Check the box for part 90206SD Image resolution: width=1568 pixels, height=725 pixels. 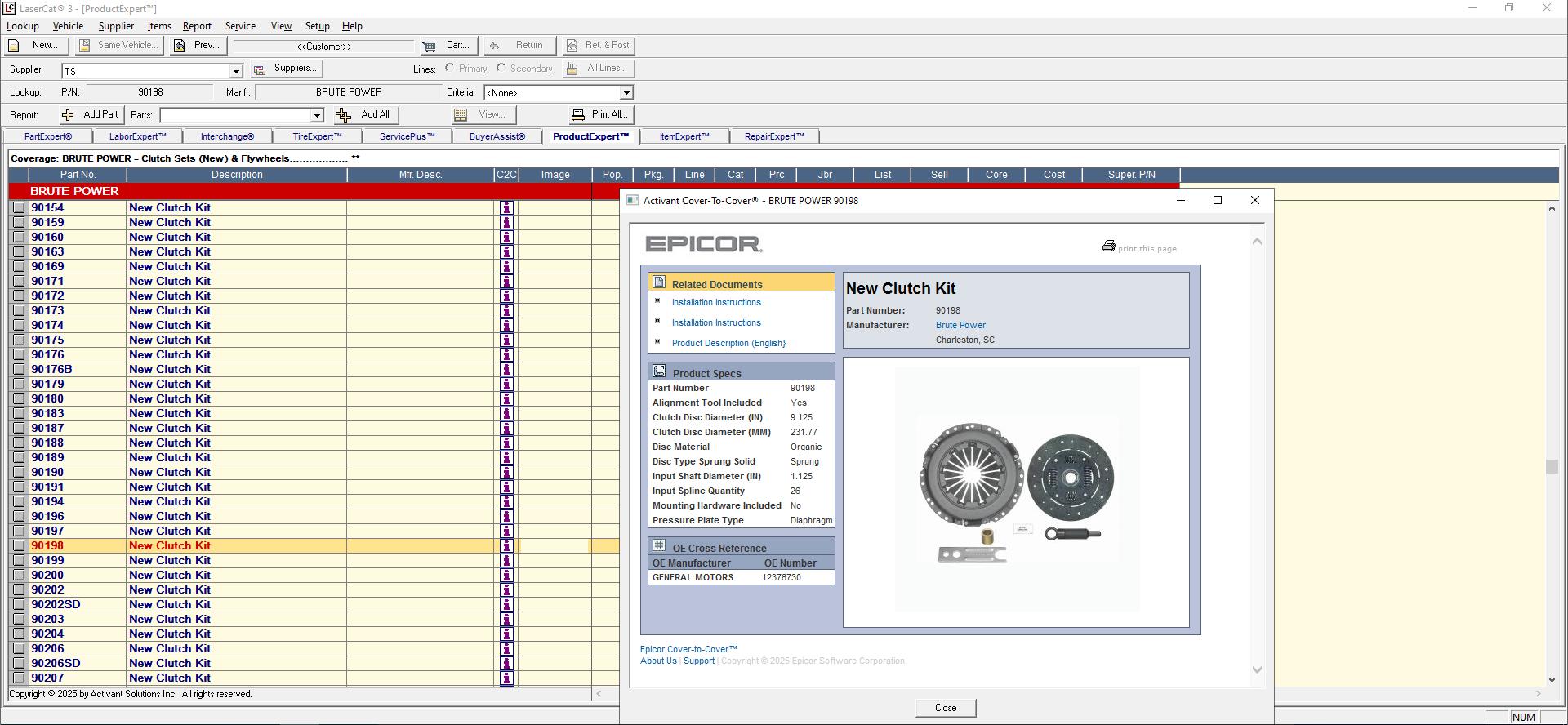point(19,664)
